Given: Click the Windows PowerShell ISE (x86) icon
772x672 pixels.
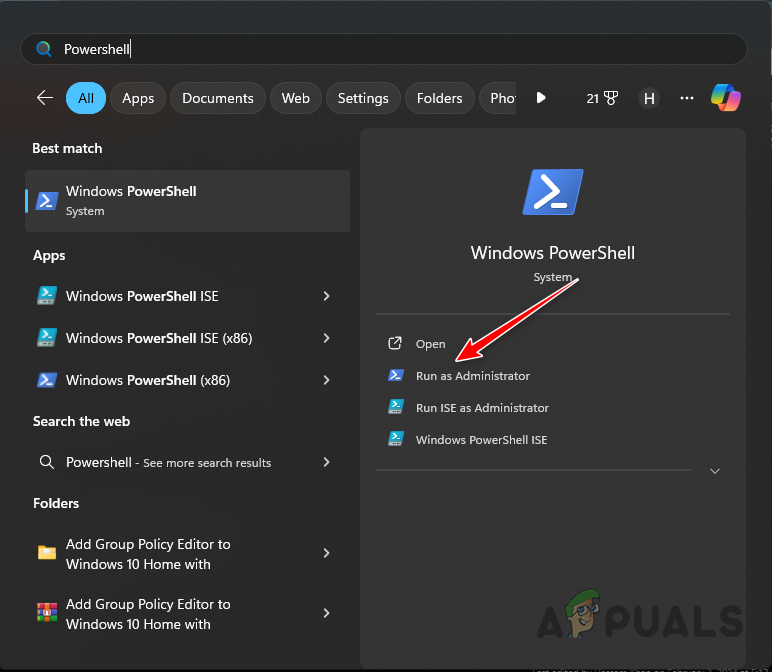Looking at the screenshot, I should click(x=47, y=338).
